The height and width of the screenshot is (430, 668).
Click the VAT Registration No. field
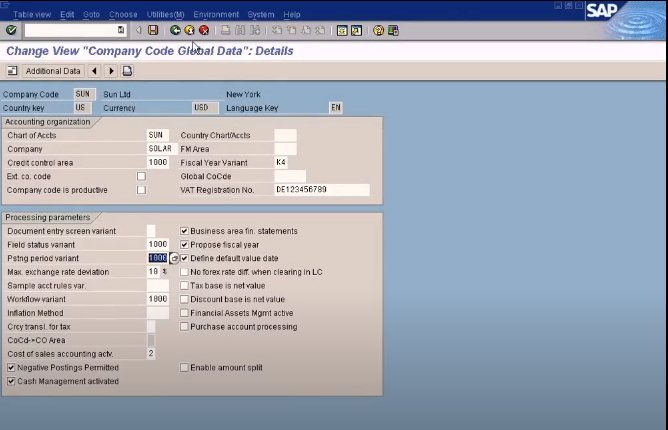tap(322, 190)
